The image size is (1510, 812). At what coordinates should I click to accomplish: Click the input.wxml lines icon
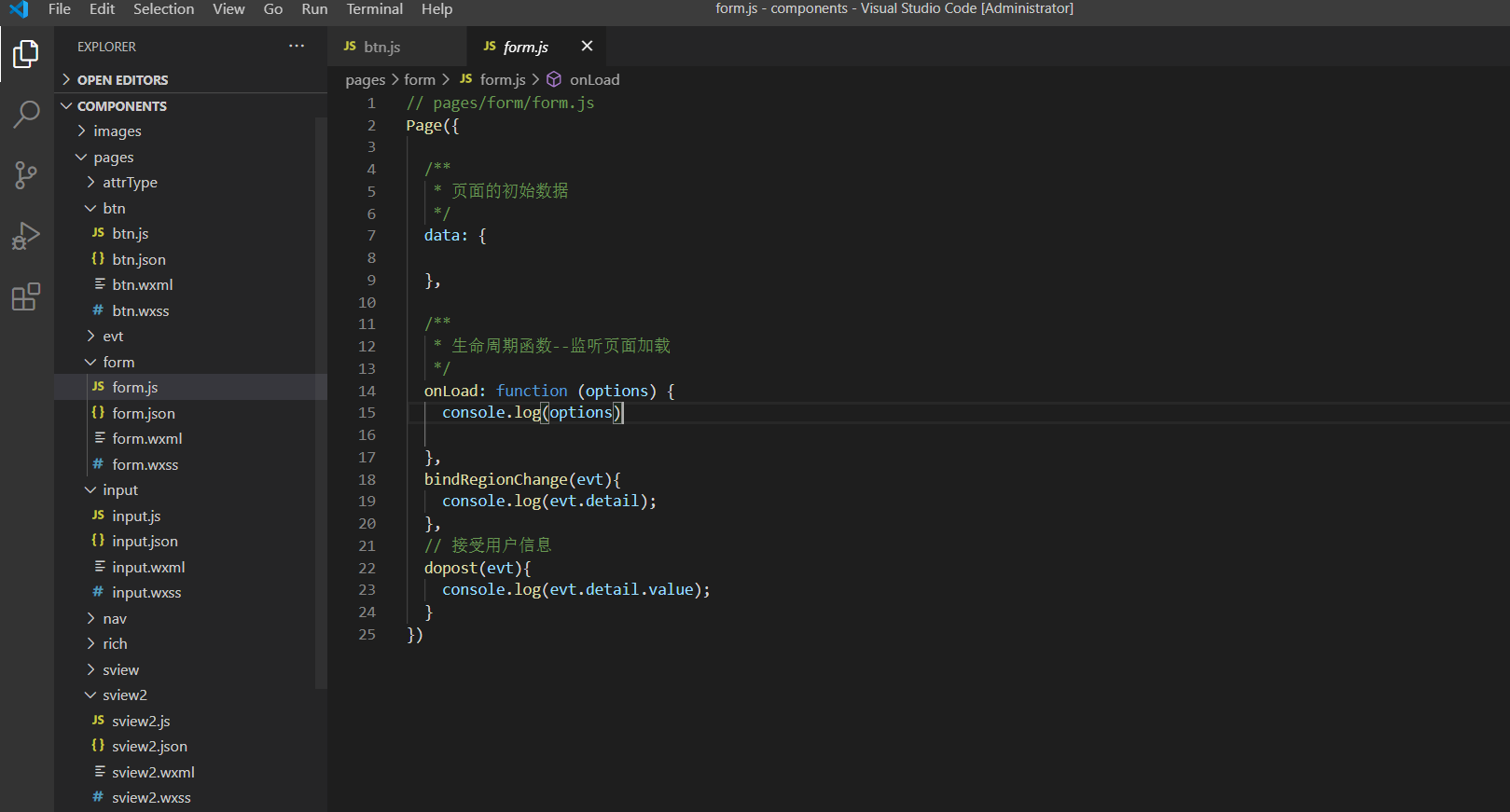tap(99, 567)
